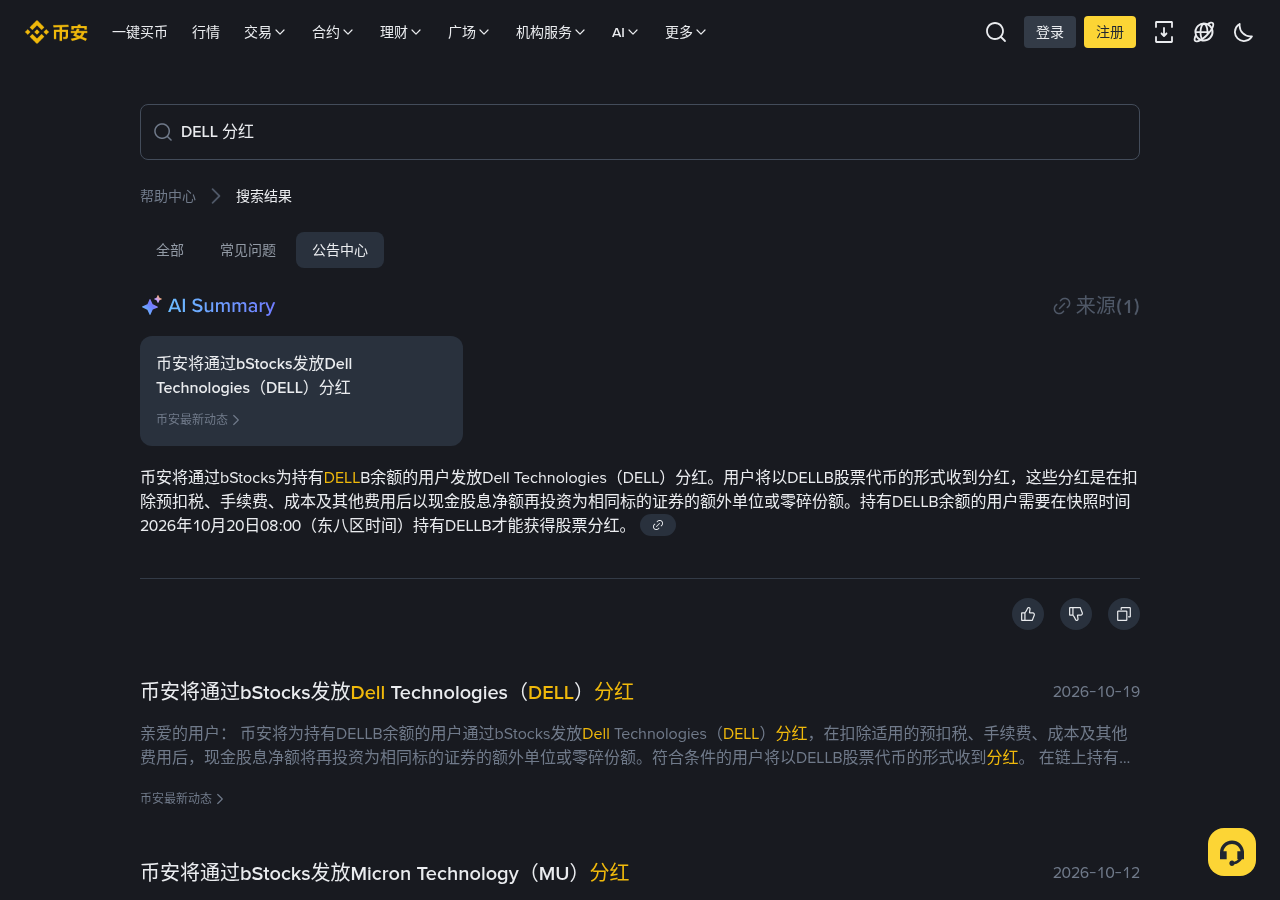1280x900 pixels.
Task: Expand the 理财 dropdown menu
Action: click(401, 32)
